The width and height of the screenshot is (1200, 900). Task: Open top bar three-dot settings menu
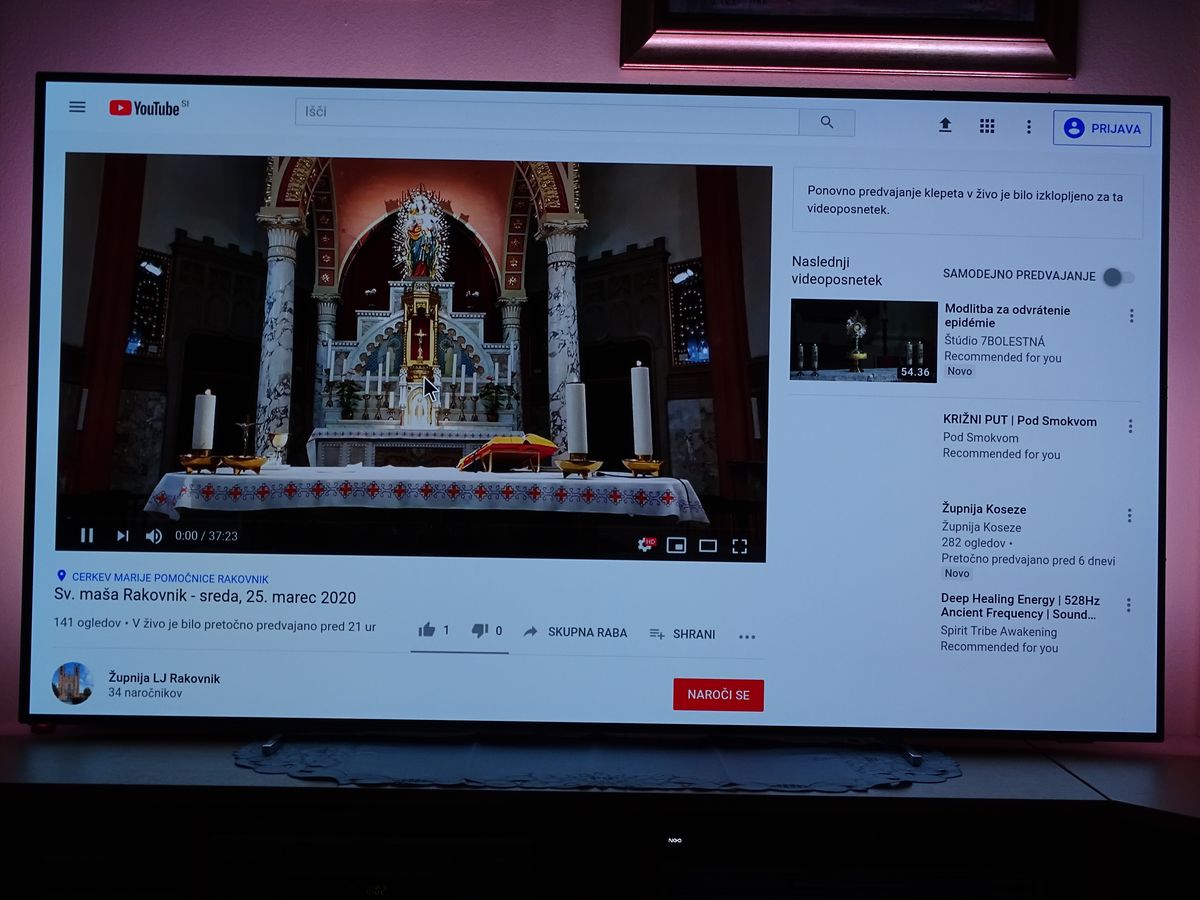(x=1028, y=127)
